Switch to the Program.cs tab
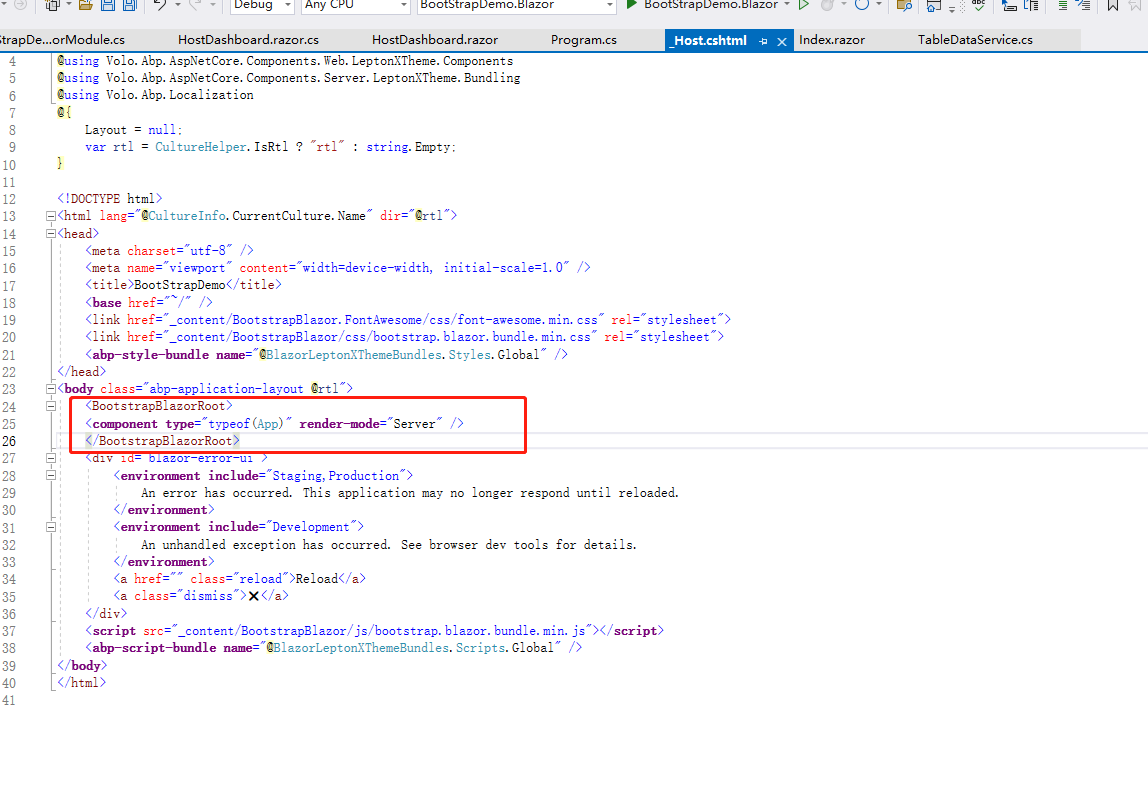This screenshot has width=1148, height=785. (583, 40)
